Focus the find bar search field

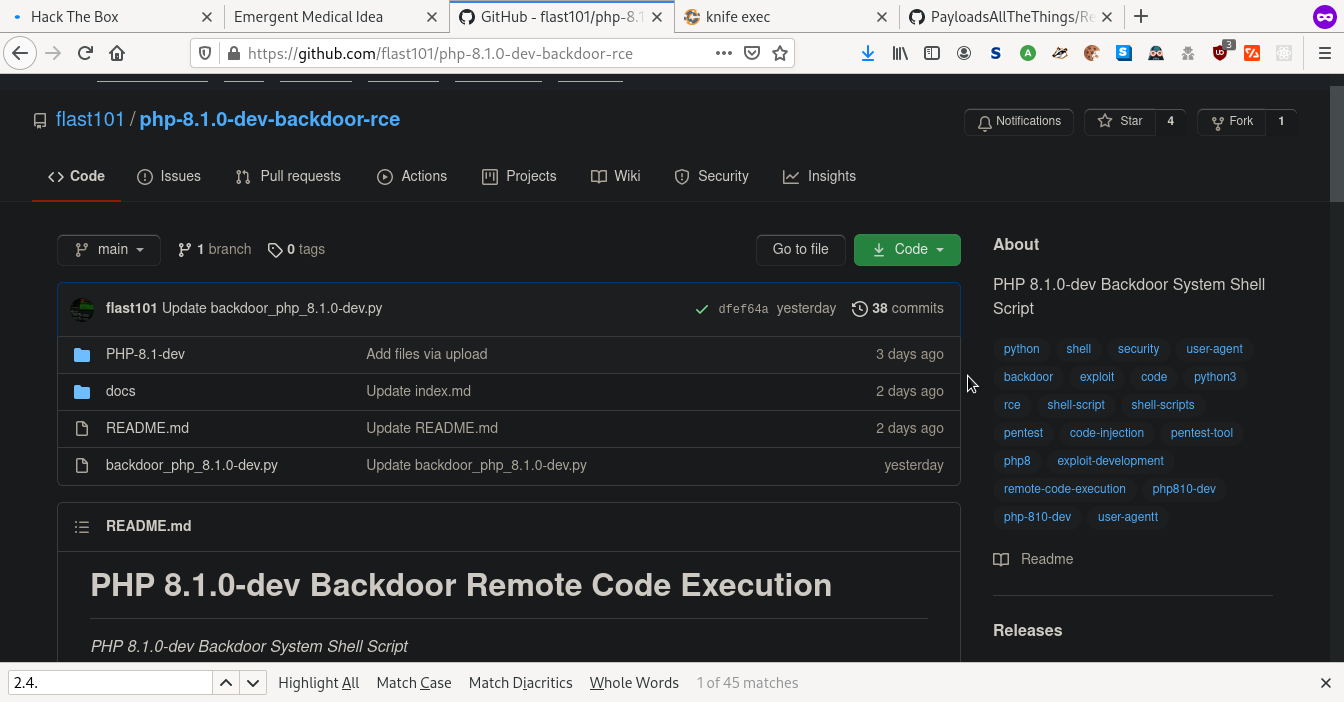coord(110,683)
